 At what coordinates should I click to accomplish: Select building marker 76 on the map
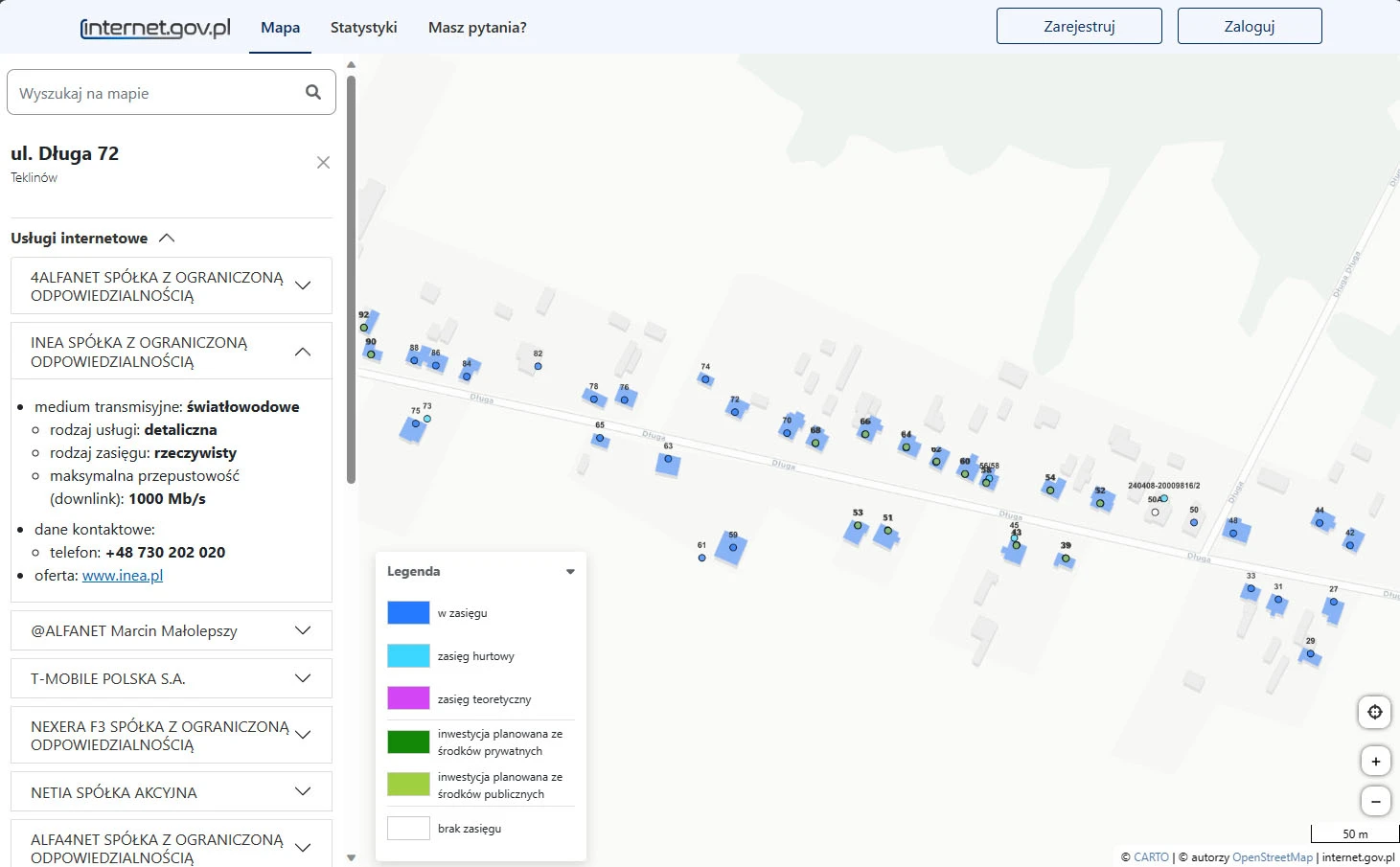[x=624, y=399]
